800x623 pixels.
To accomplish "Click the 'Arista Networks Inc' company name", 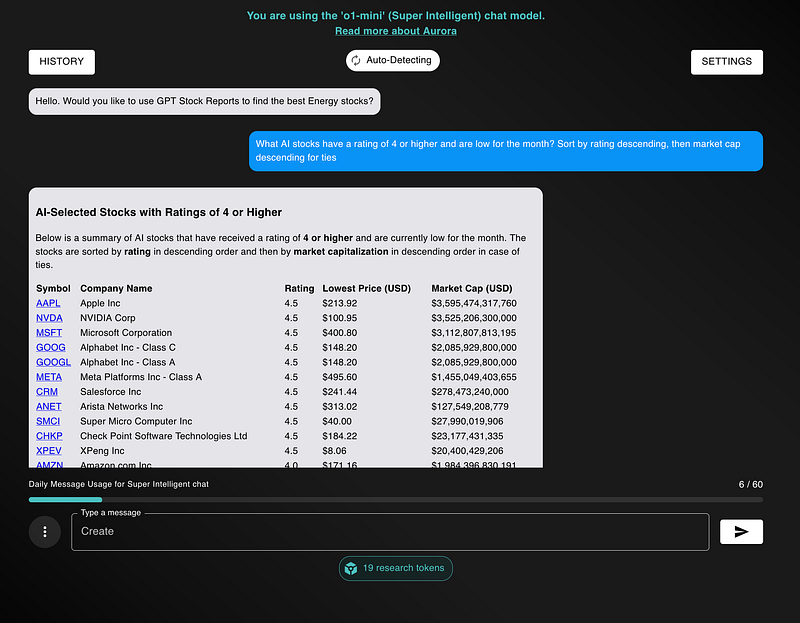I will point(121,407).
